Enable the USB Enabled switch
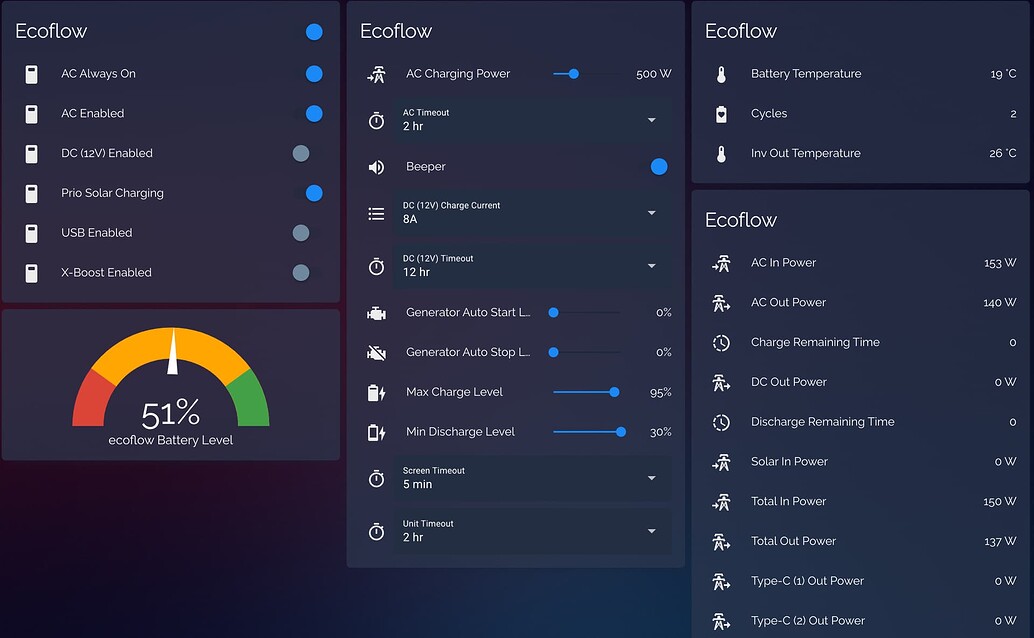The width and height of the screenshot is (1034, 638). (x=307, y=233)
